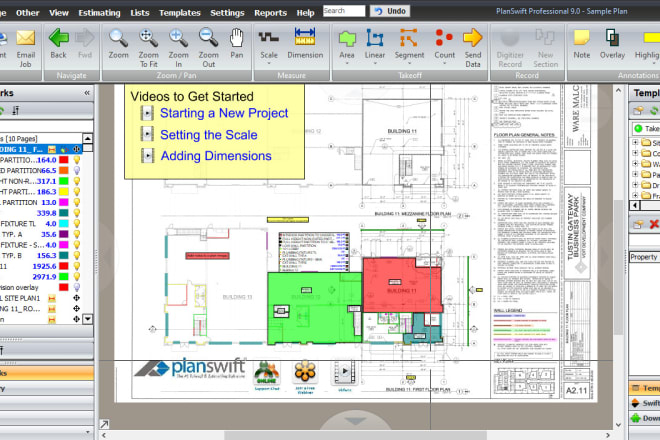Viewport: 660px width, 440px height.
Task: Click the red color swatch on the 164.0 row
Action: [64, 160]
